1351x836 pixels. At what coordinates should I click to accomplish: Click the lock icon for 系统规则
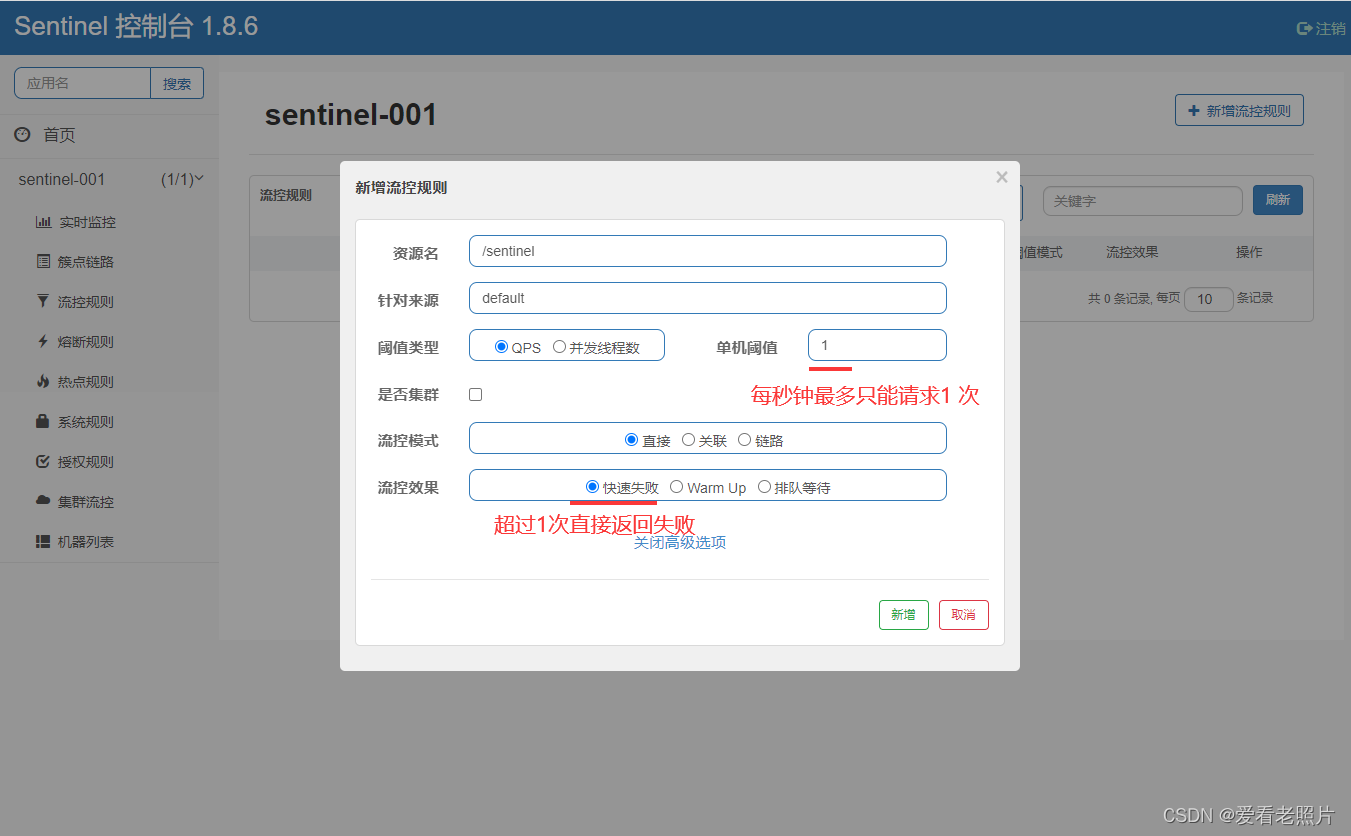[43, 421]
